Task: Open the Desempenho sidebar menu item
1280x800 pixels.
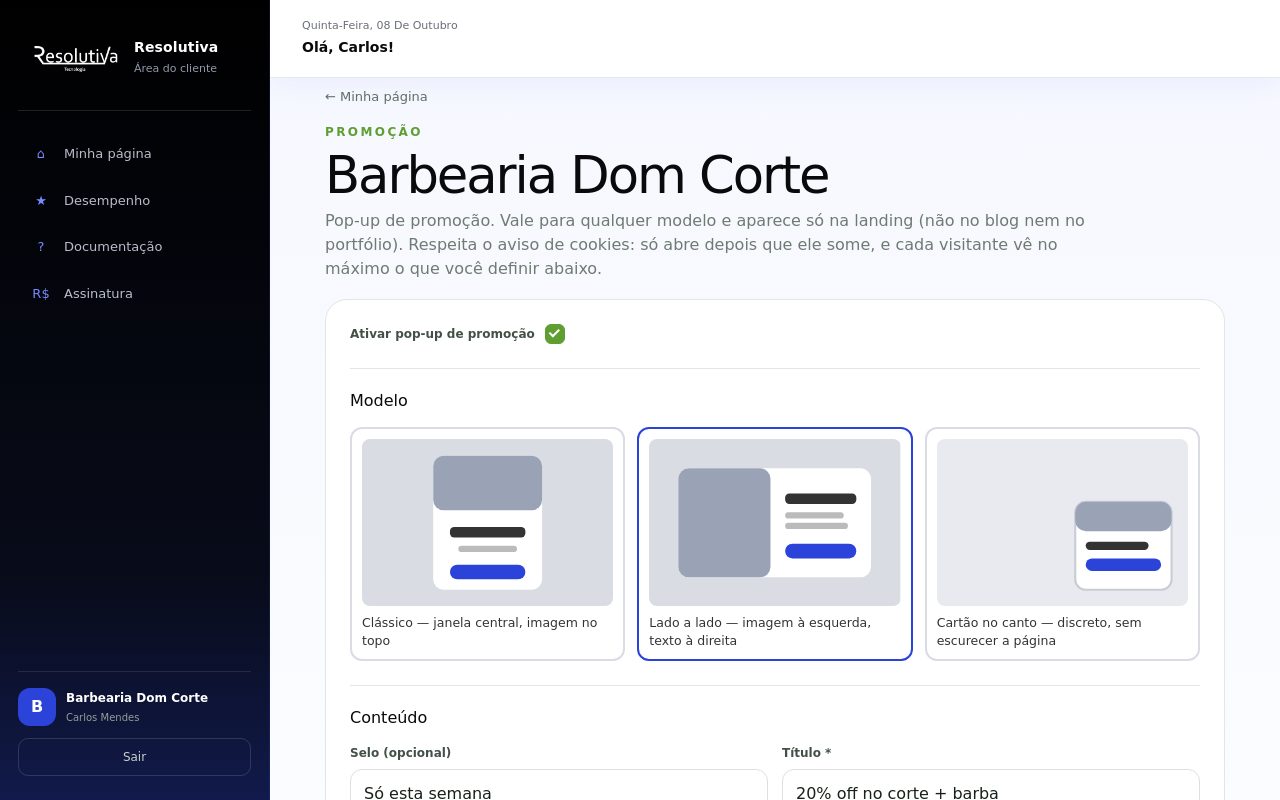Action: 134,201
